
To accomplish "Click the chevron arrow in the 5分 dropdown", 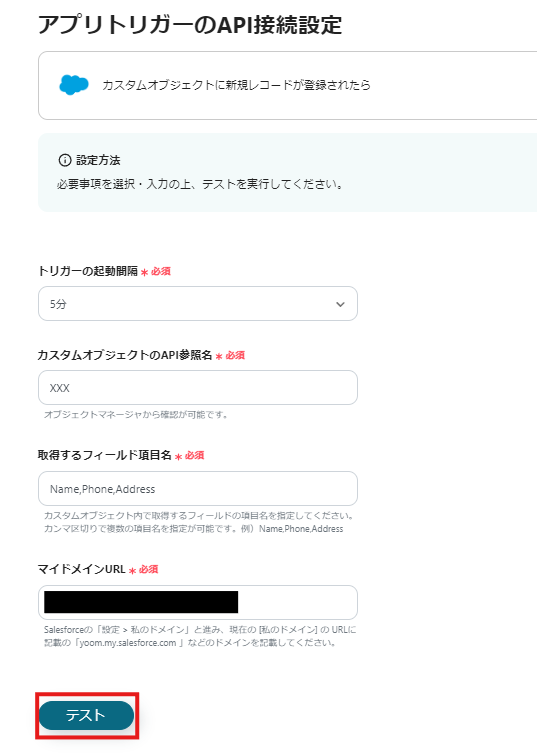I will [340, 304].
